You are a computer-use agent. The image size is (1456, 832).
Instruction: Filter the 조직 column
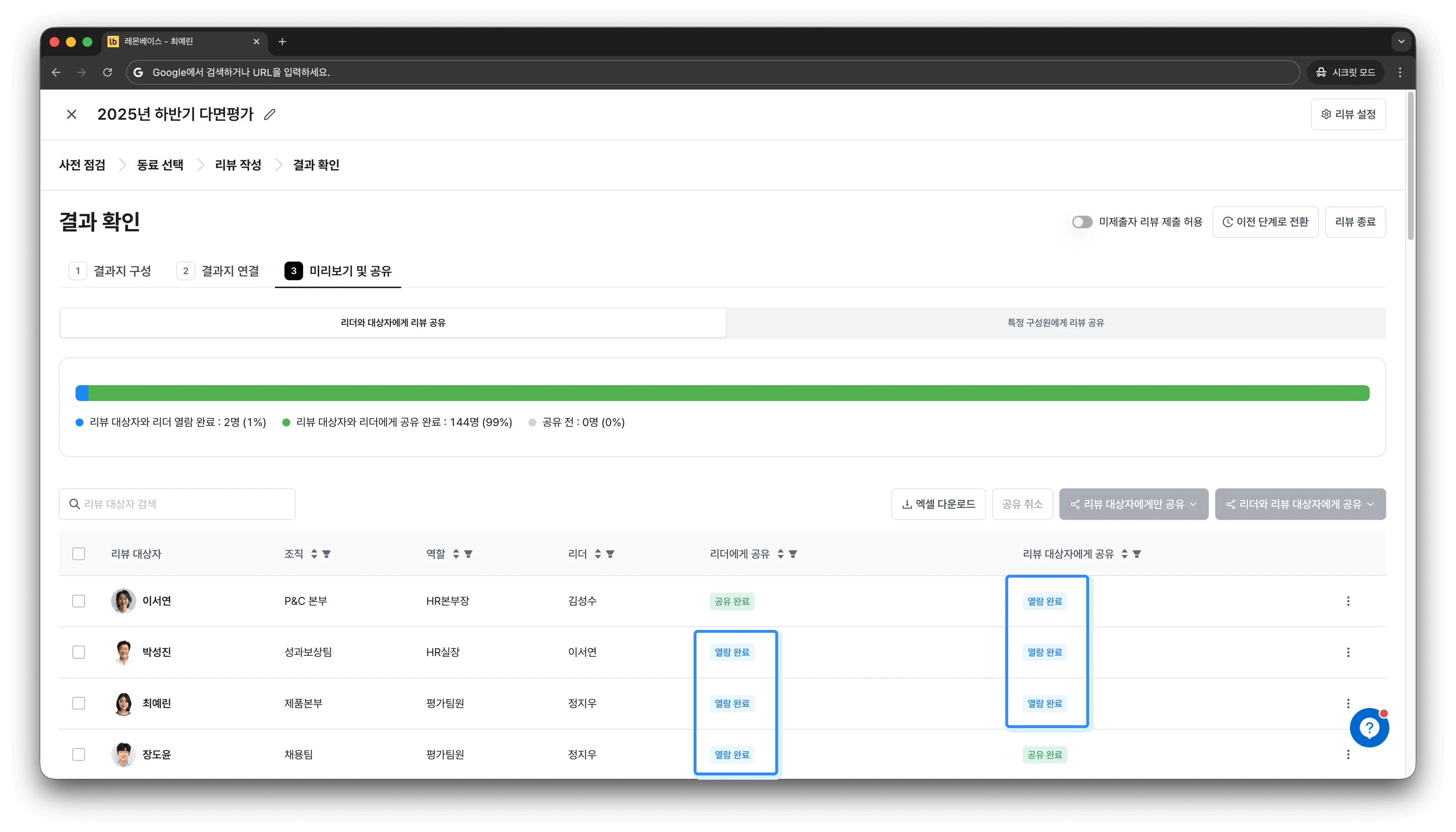pos(327,554)
